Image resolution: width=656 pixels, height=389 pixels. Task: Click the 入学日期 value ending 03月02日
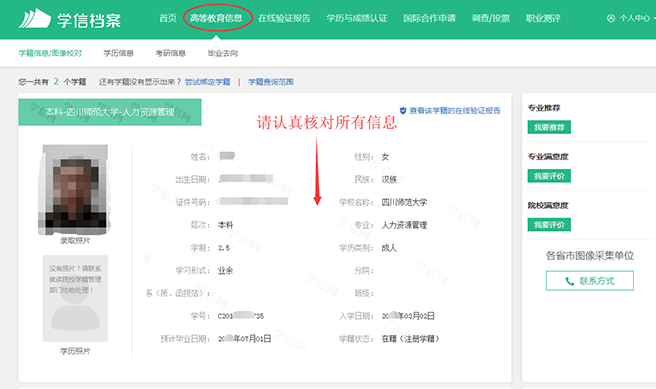tap(408, 316)
